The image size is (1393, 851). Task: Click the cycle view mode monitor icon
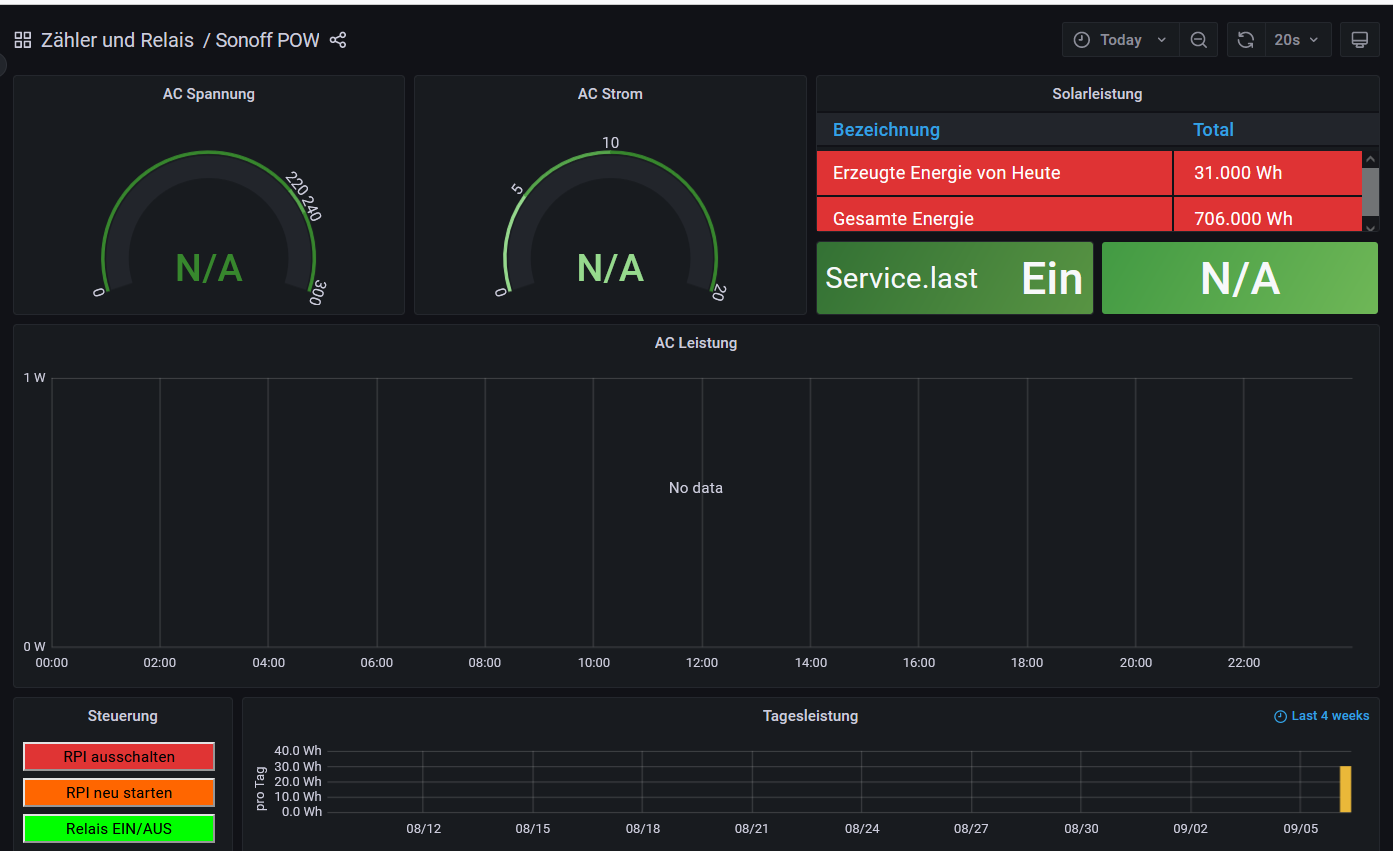pyautogui.click(x=1359, y=40)
